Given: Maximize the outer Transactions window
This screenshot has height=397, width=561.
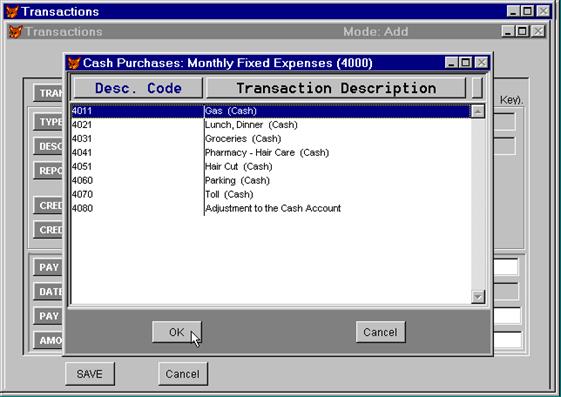Looking at the screenshot, I should (527, 11).
